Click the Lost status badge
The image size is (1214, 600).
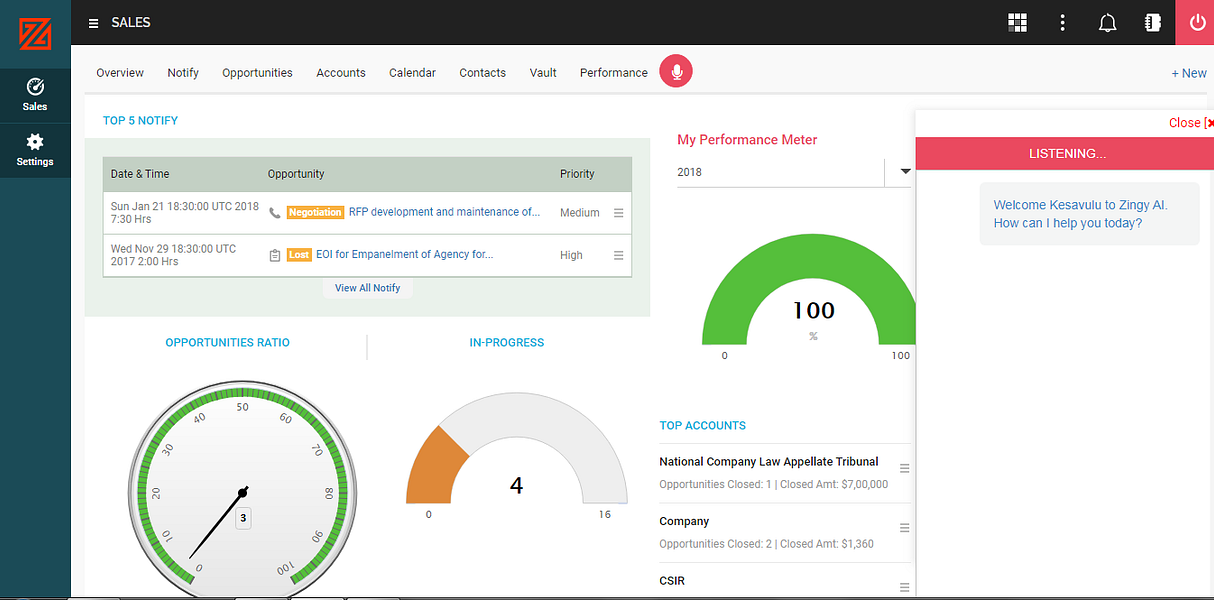click(x=299, y=254)
